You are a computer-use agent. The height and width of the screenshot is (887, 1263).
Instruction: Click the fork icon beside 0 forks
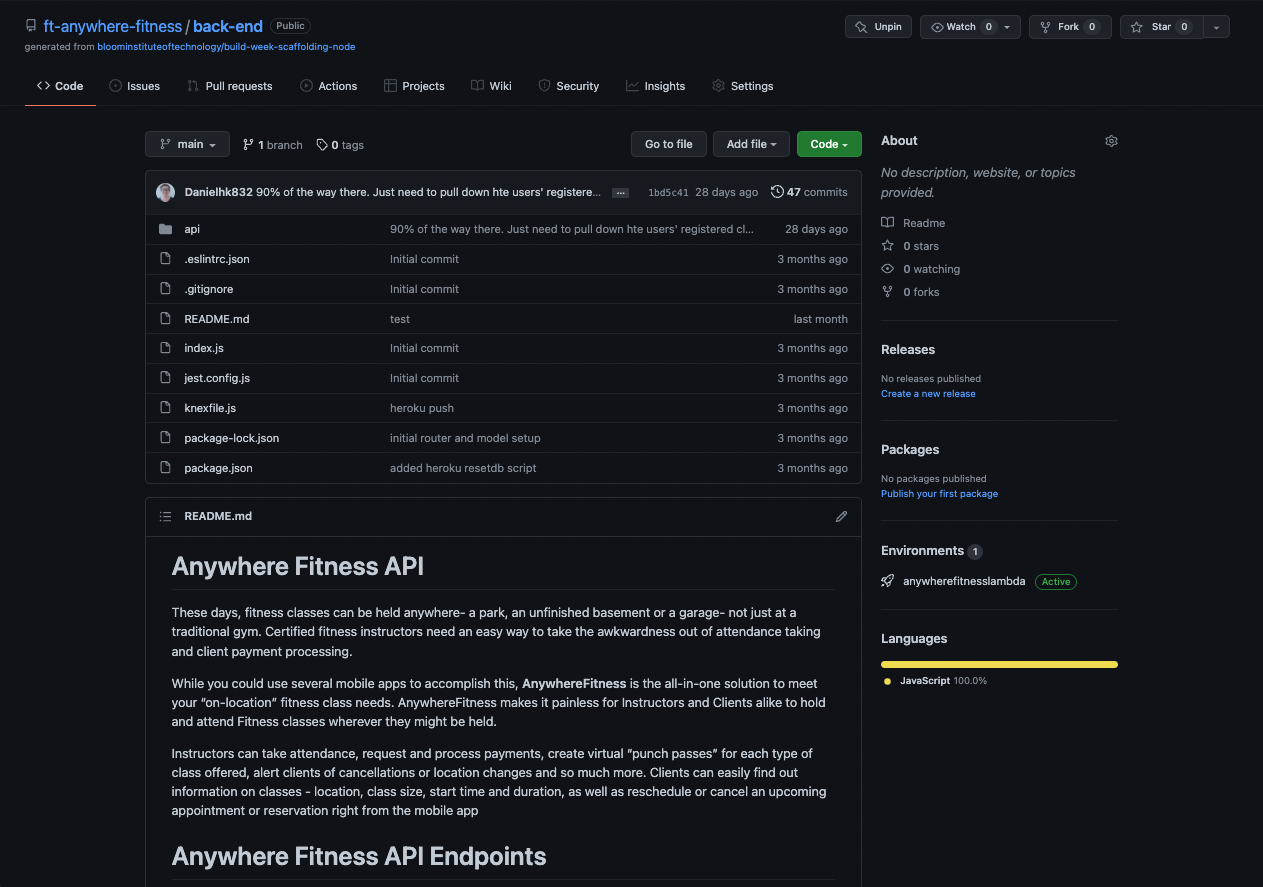(888, 292)
